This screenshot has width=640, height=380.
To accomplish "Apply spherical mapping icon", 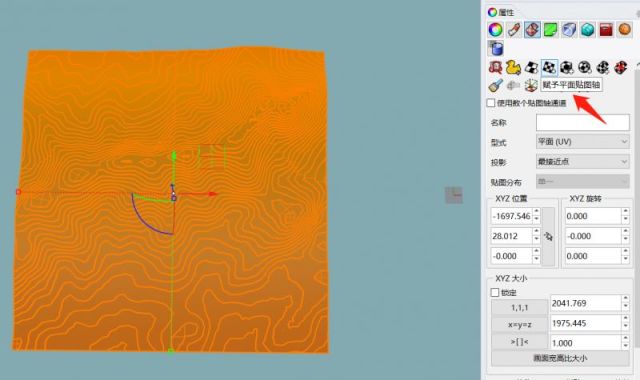I will [x=585, y=67].
